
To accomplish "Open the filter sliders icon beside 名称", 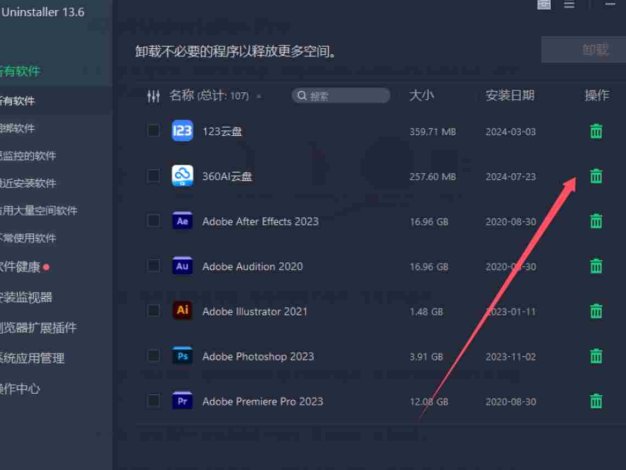I will click(x=153, y=96).
